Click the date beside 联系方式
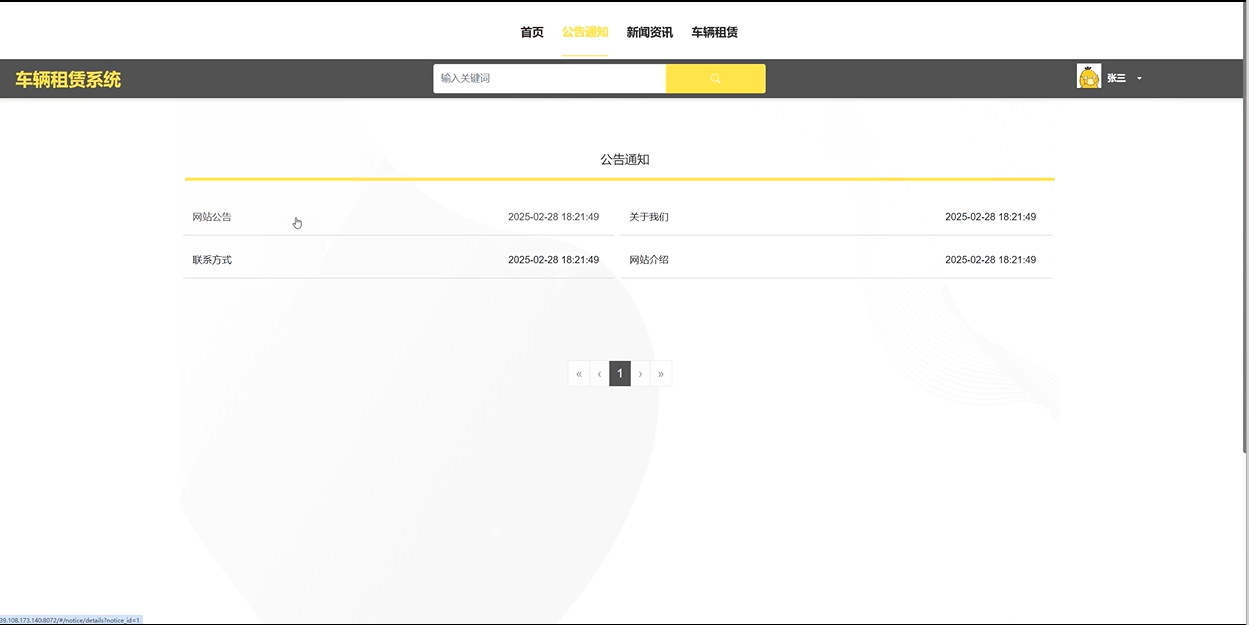The image size is (1249, 625). click(x=553, y=260)
